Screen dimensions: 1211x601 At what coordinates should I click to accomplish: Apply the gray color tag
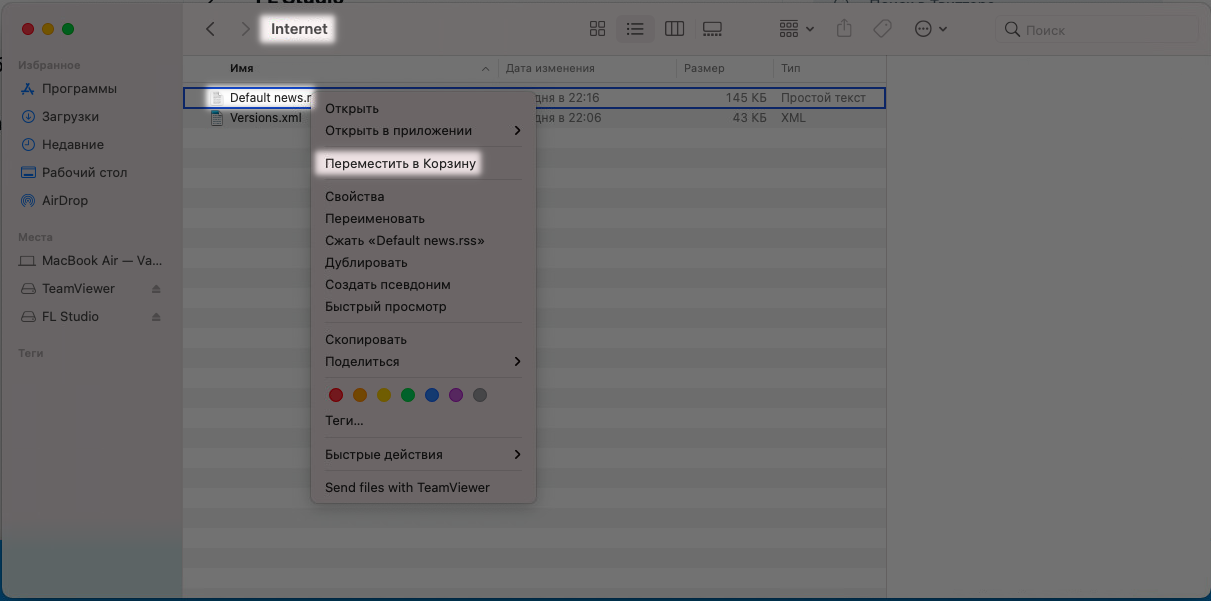[x=480, y=395]
